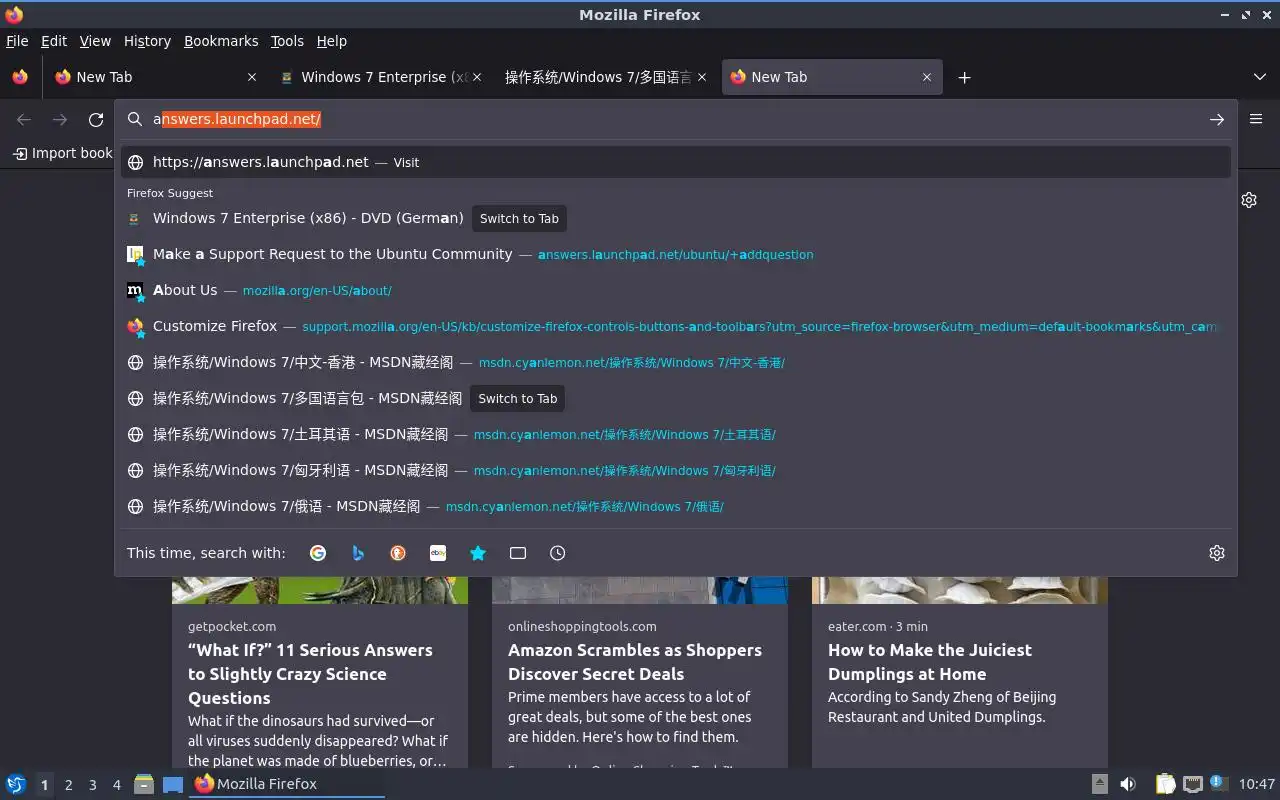Screen dimensions: 1280x800
Task: Close the active New Tab tab
Action: coord(927,77)
